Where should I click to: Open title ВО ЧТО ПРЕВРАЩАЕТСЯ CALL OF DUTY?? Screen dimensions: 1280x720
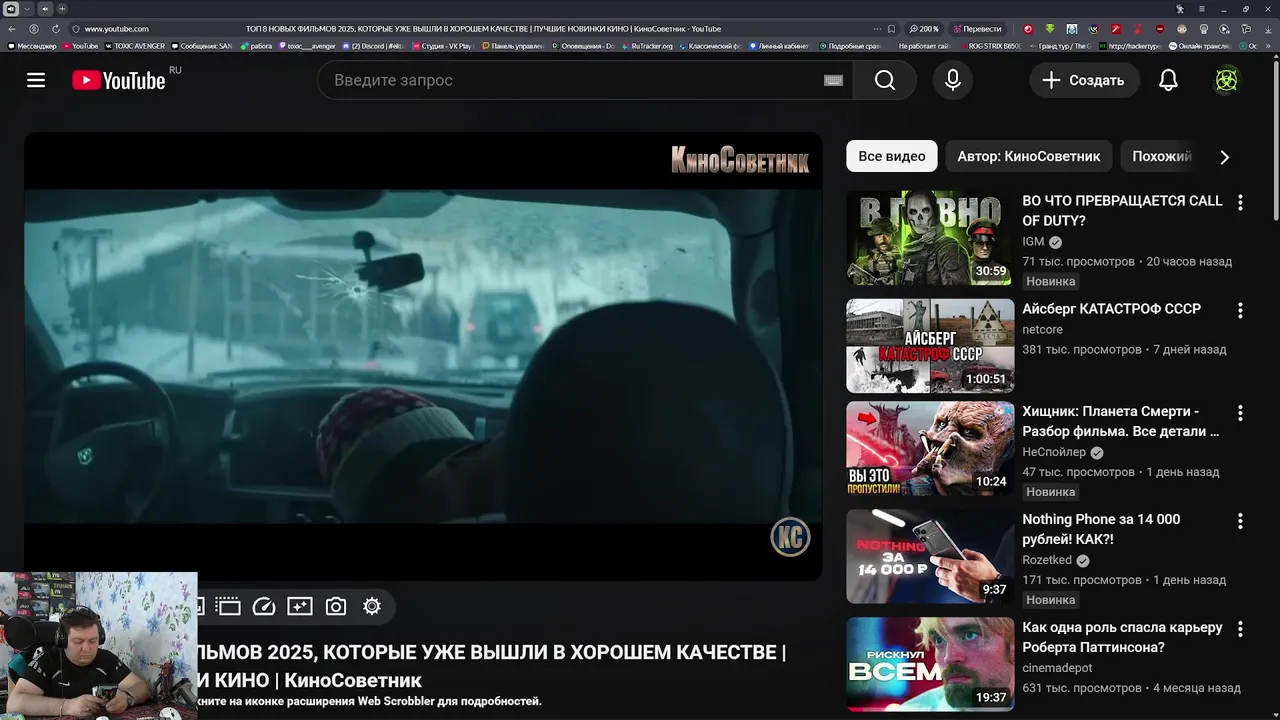(x=1122, y=211)
